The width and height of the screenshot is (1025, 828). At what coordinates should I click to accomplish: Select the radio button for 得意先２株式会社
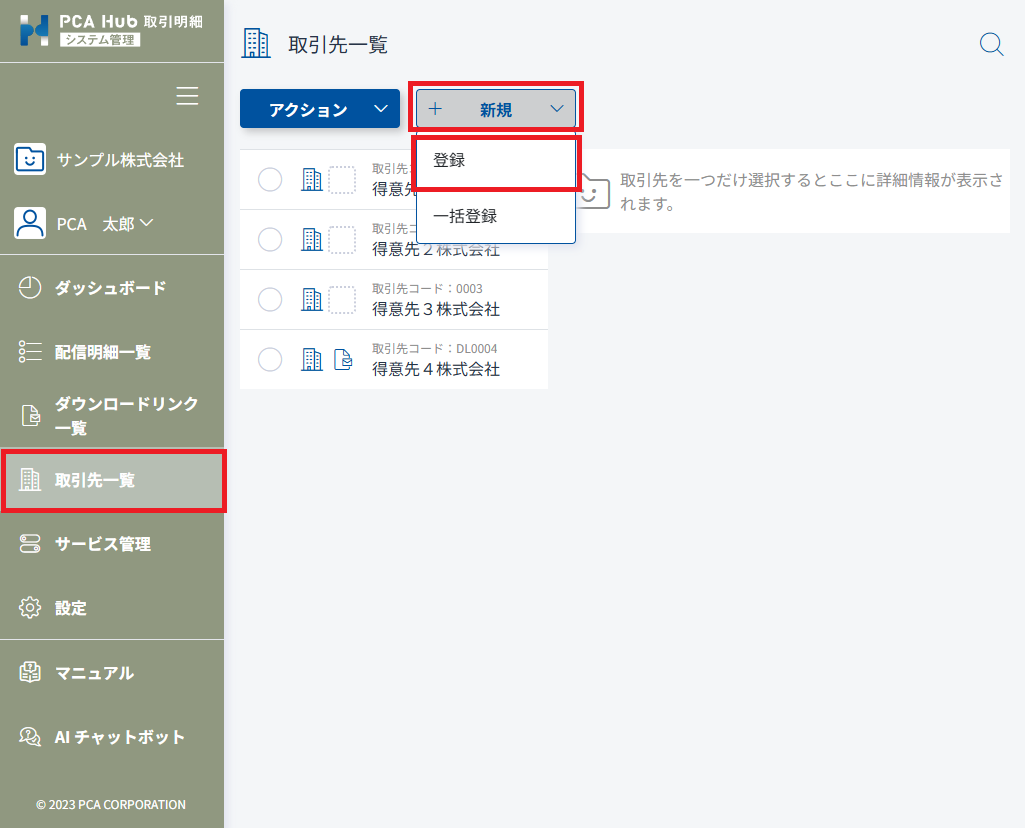click(270, 239)
